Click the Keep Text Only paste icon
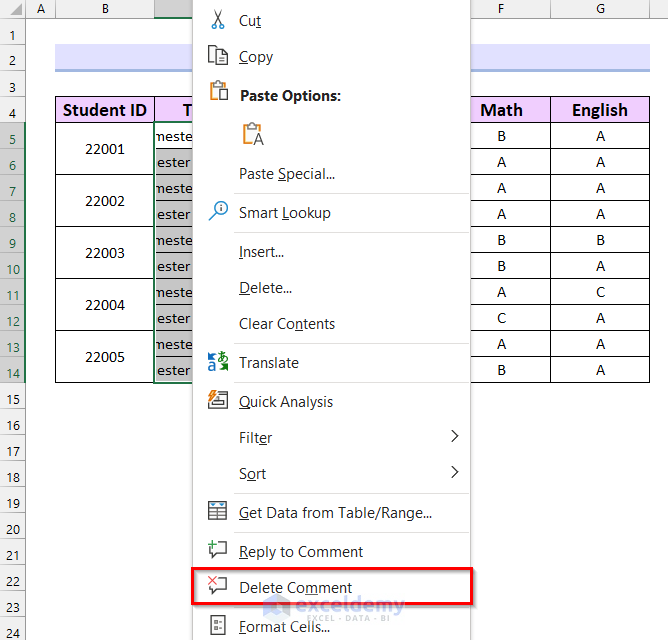 (x=253, y=134)
